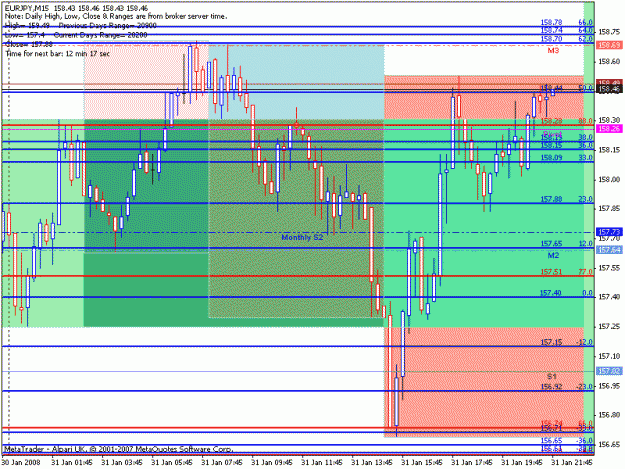Image resolution: width=625 pixels, height=469 pixels.
Task: Click the '31 Jan 21:45' time axis label
Action: (x=572, y=462)
